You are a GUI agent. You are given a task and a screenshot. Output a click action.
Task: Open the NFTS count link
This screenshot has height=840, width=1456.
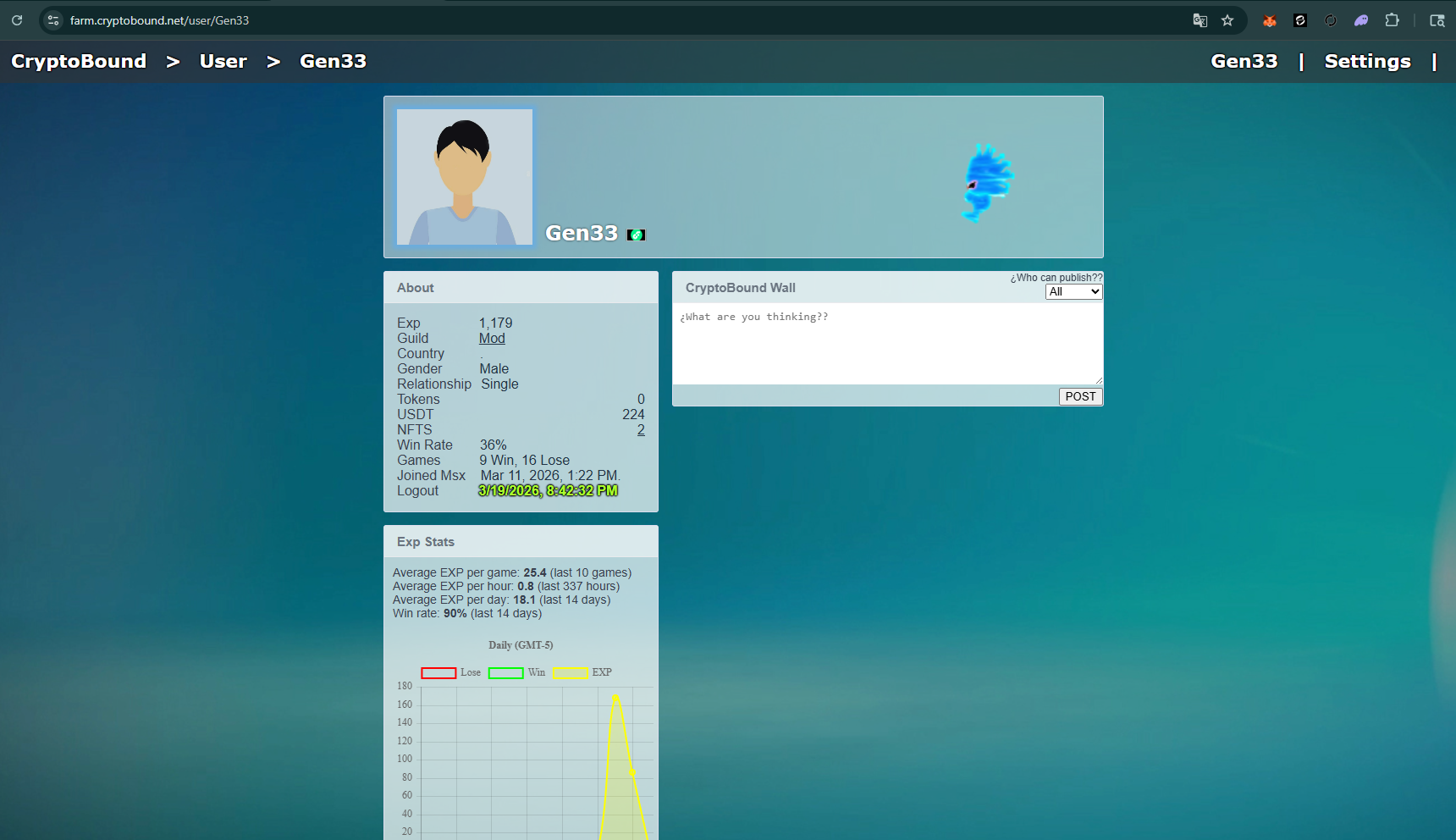tap(641, 429)
